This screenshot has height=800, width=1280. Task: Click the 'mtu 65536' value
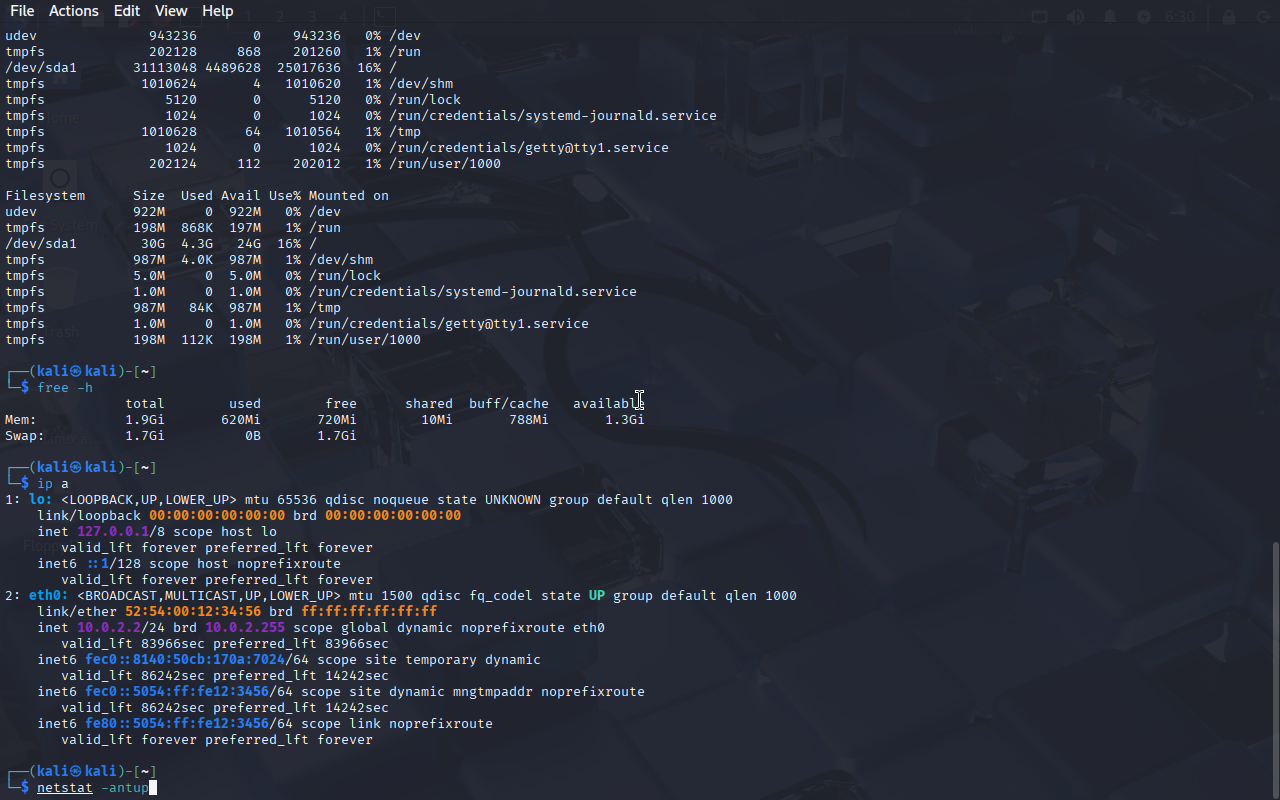point(281,500)
